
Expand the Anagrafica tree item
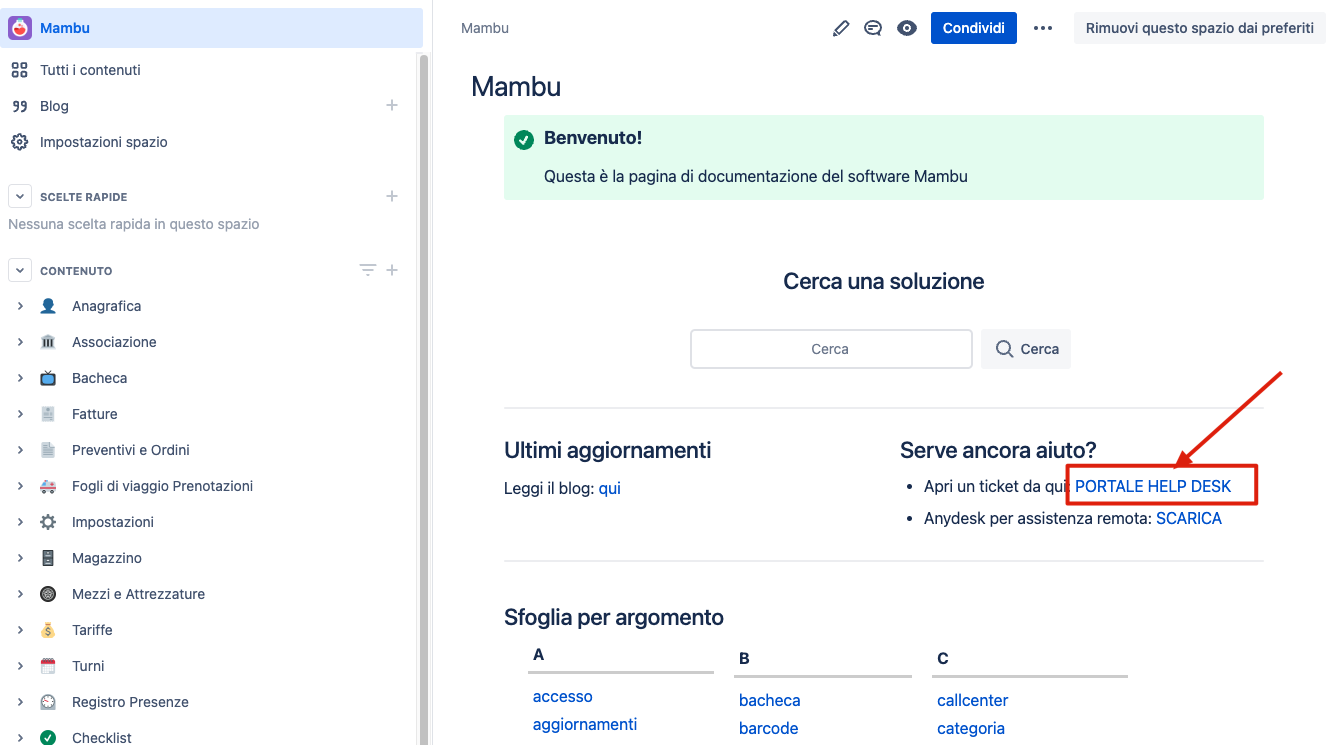click(20, 306)
